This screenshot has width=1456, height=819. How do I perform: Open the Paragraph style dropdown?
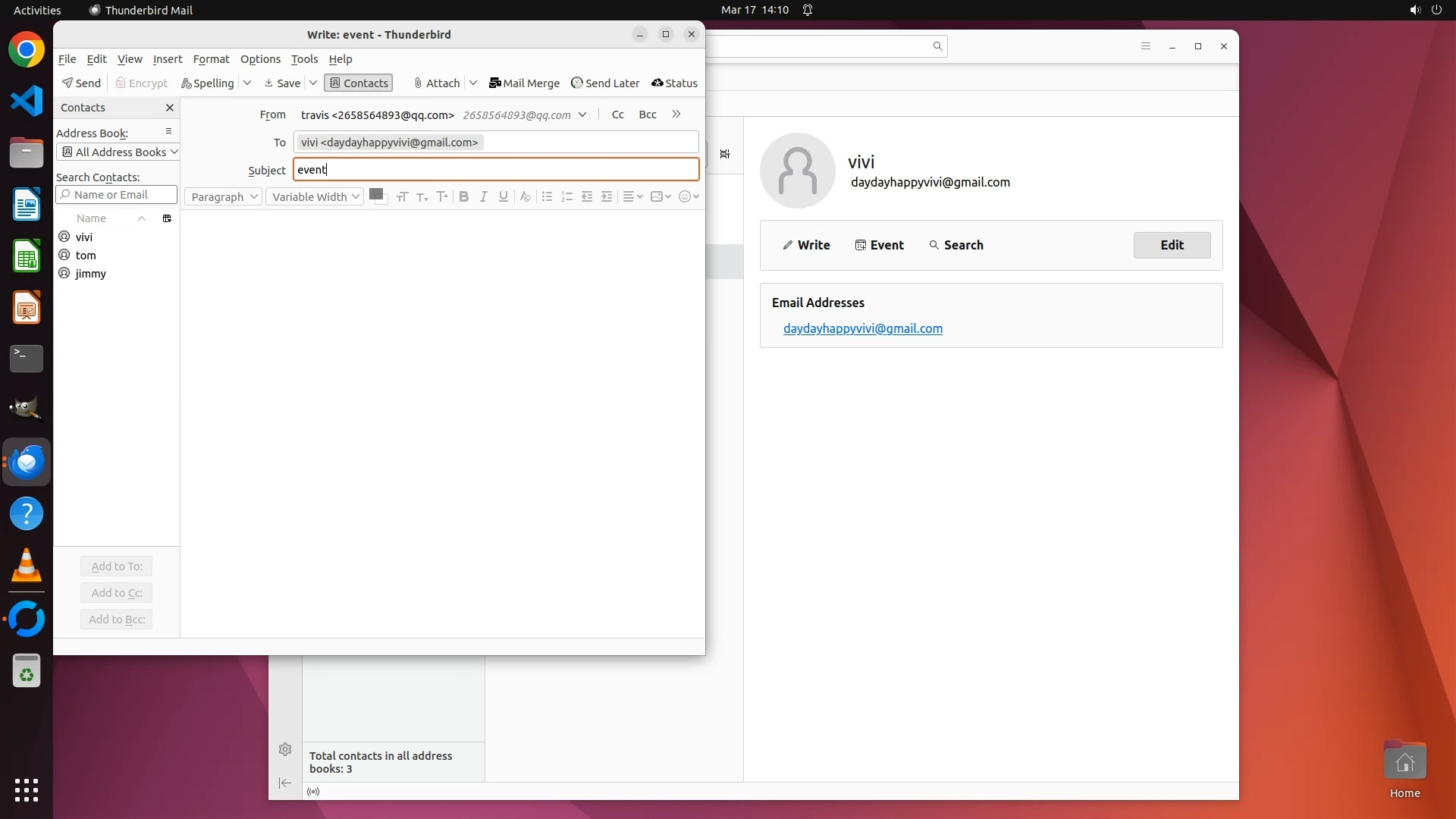(224, 196)
